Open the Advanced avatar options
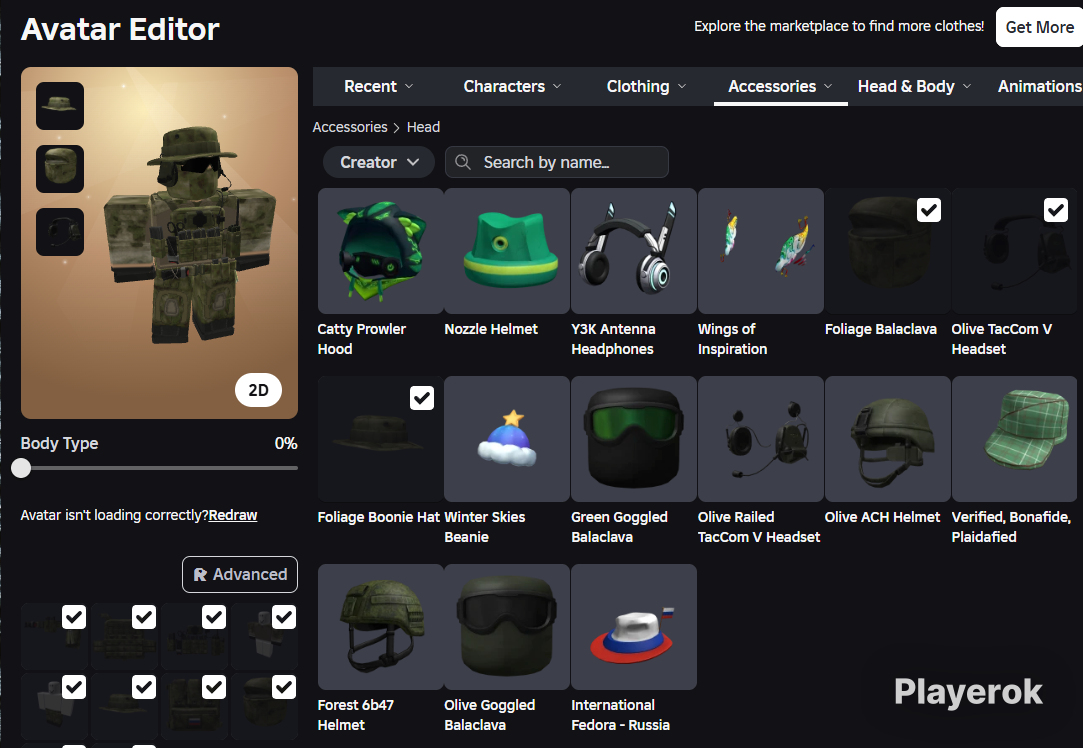1083x748 pixels. 240,575
